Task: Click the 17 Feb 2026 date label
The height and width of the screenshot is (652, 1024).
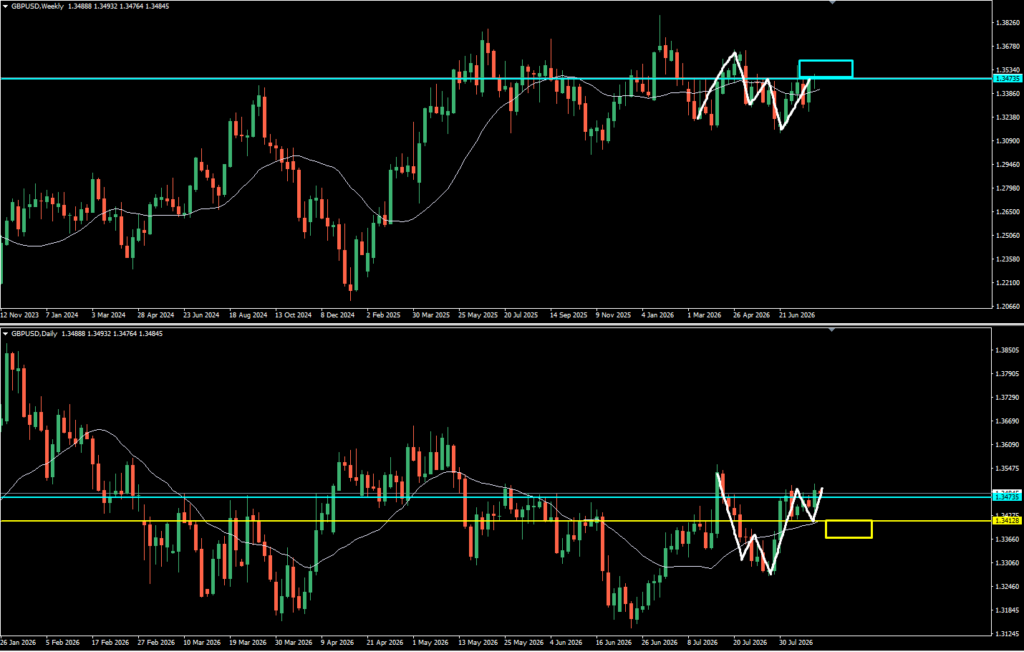Action: (112, 643)
